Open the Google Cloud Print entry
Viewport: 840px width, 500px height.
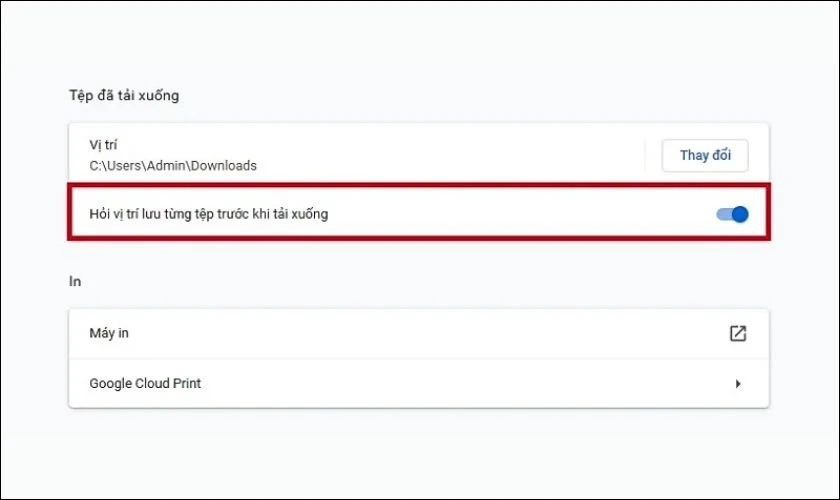pos(419,384)
